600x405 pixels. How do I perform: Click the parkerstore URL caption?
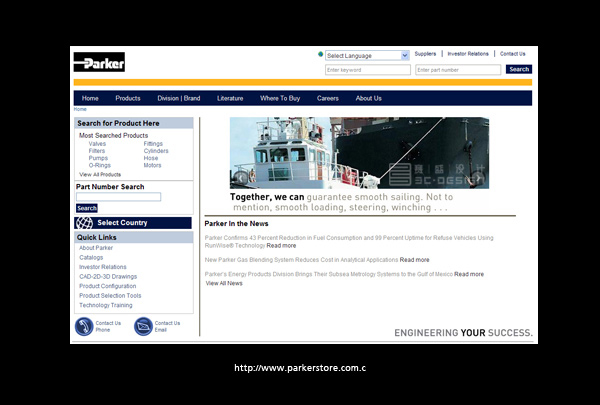coord(300,368)
